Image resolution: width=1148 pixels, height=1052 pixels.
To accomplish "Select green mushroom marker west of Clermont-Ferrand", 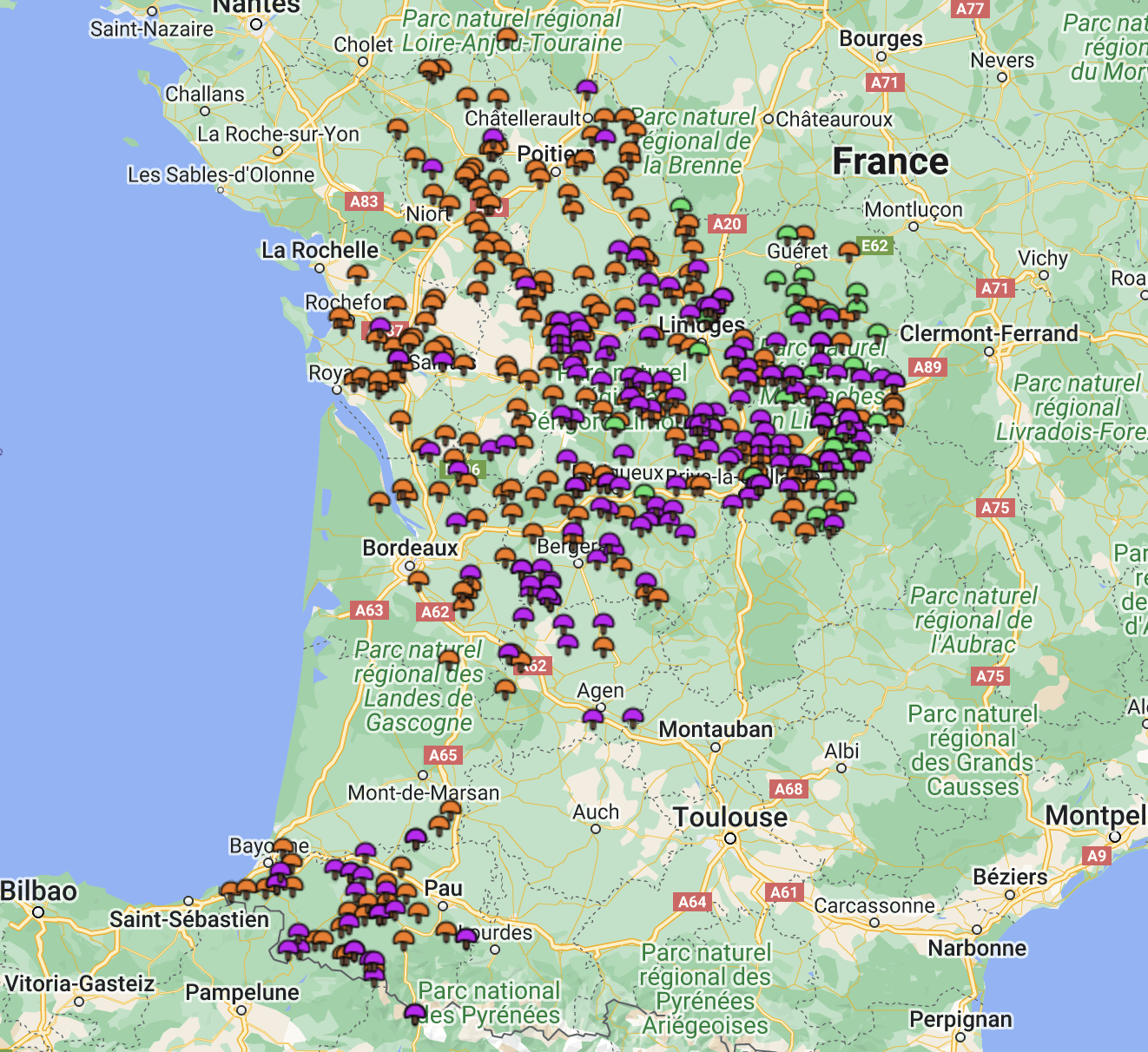I will tap(878, 332).
